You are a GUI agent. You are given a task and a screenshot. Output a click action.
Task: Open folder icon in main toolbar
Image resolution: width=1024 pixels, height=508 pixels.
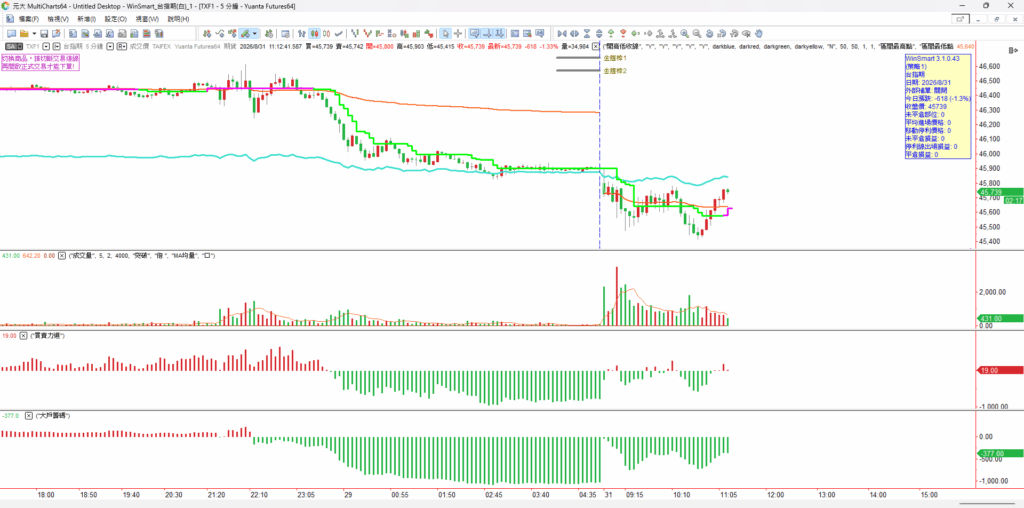pos(24,33)
